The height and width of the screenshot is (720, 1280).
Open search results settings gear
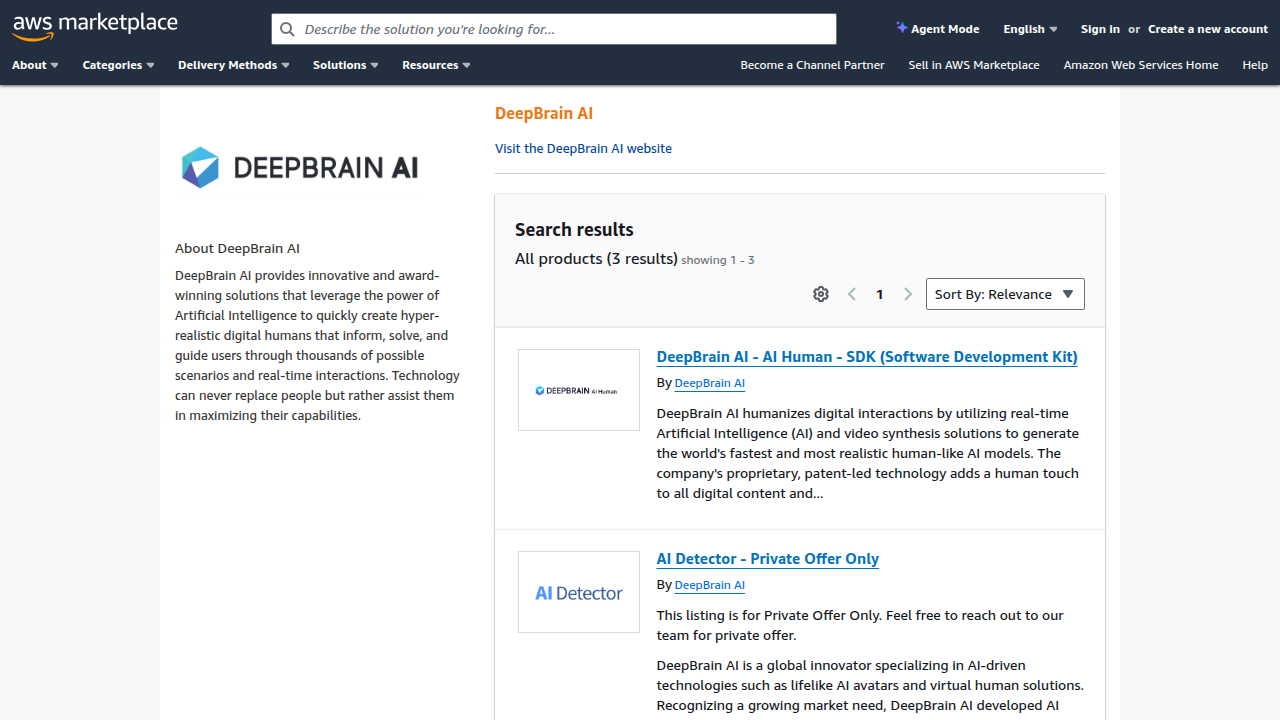point(821,294)
